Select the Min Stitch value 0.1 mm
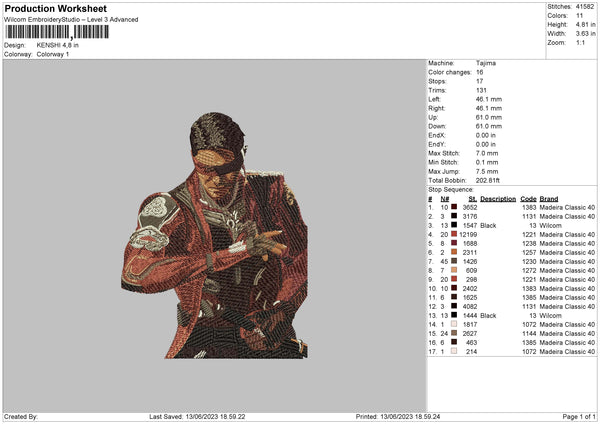This screenshot has width=600, height=424. point(487,162)
